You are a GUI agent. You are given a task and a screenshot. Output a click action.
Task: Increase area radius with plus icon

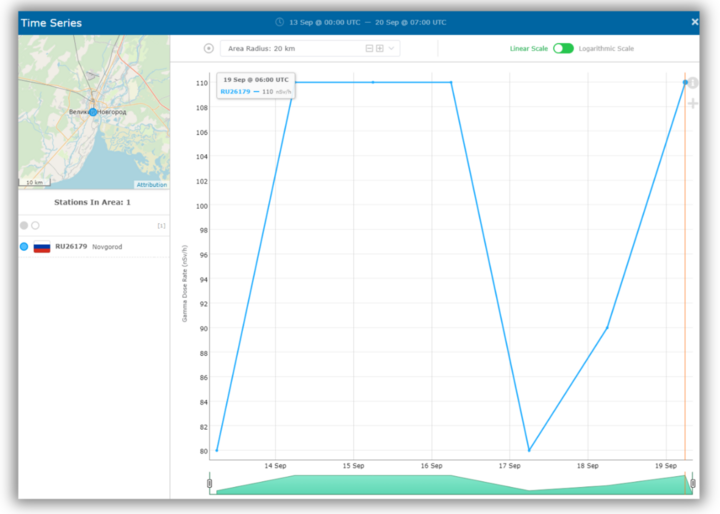(380, 48)
